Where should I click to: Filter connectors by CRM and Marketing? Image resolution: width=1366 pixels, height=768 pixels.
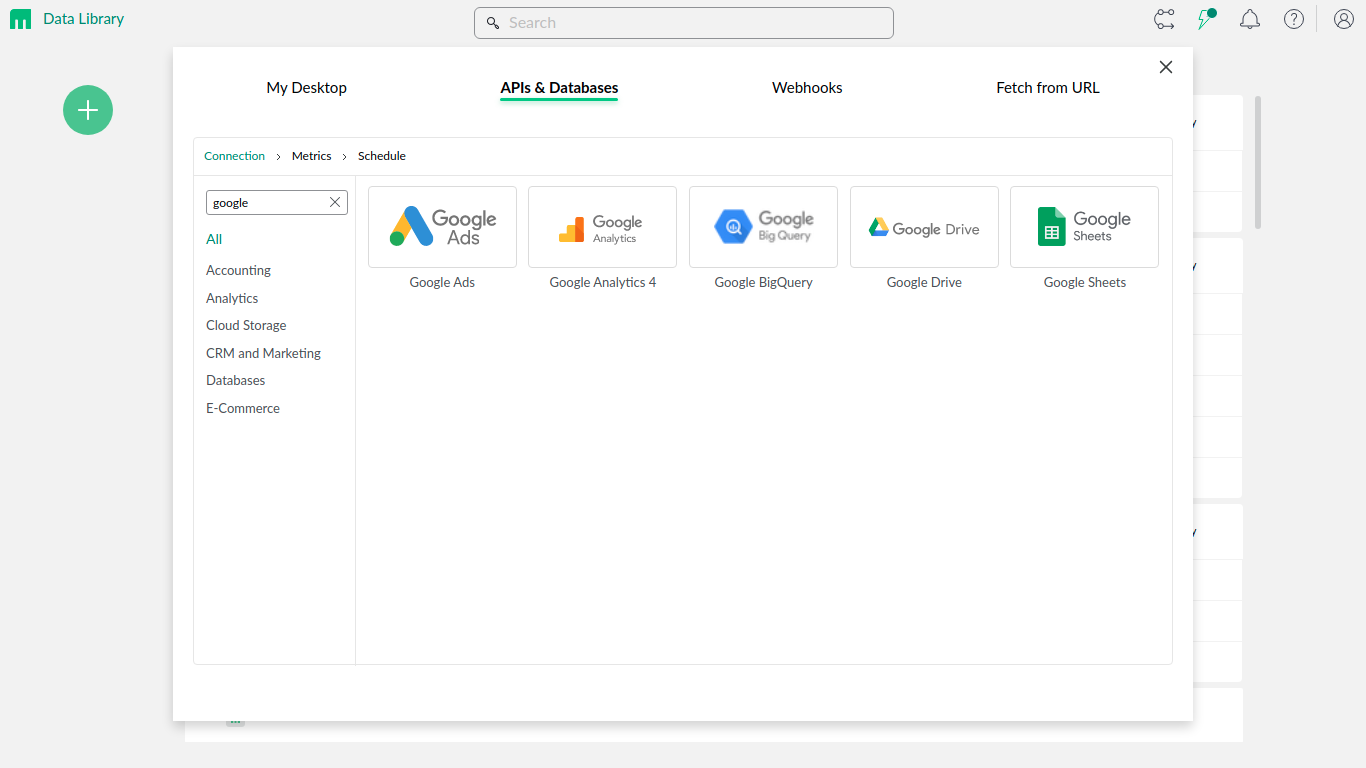[x=263, y=353]
